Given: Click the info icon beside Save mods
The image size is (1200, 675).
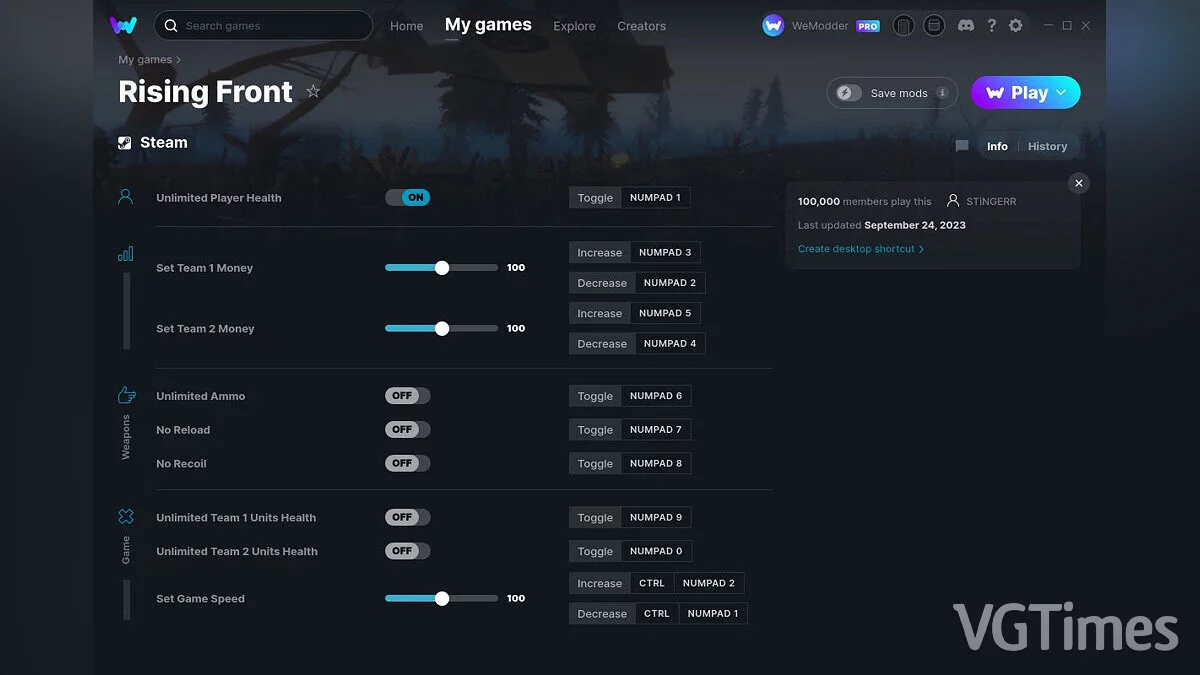Looking at the screenshot, I should point(942,93).
